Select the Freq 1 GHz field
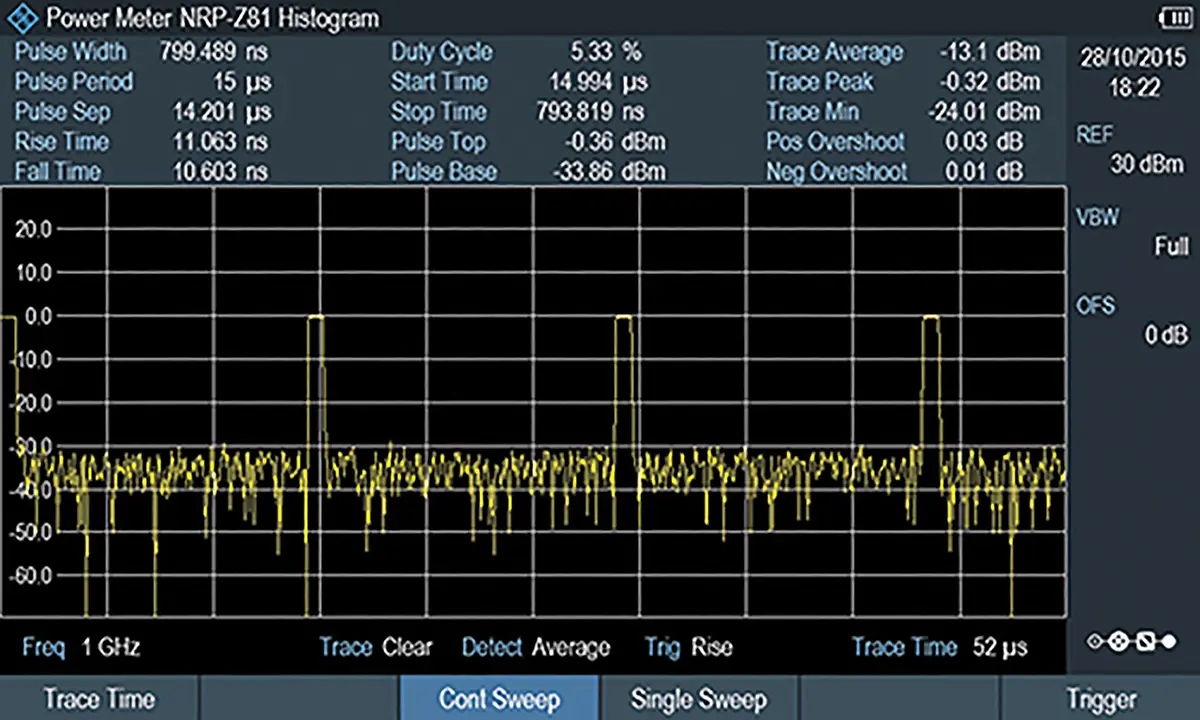The image size is (1200, 720). pos(81,648)
